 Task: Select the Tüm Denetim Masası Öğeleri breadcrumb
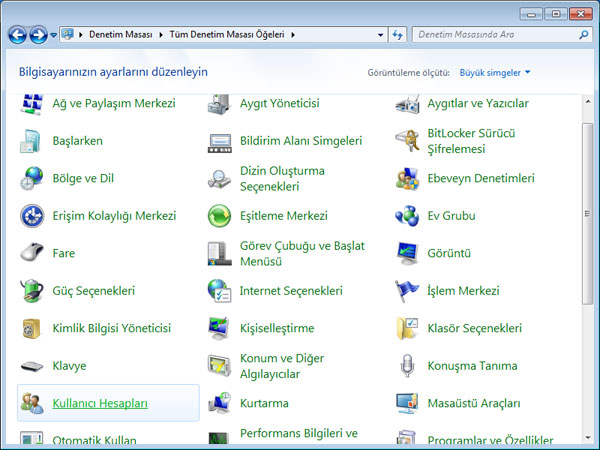click(x=227, y=35)
